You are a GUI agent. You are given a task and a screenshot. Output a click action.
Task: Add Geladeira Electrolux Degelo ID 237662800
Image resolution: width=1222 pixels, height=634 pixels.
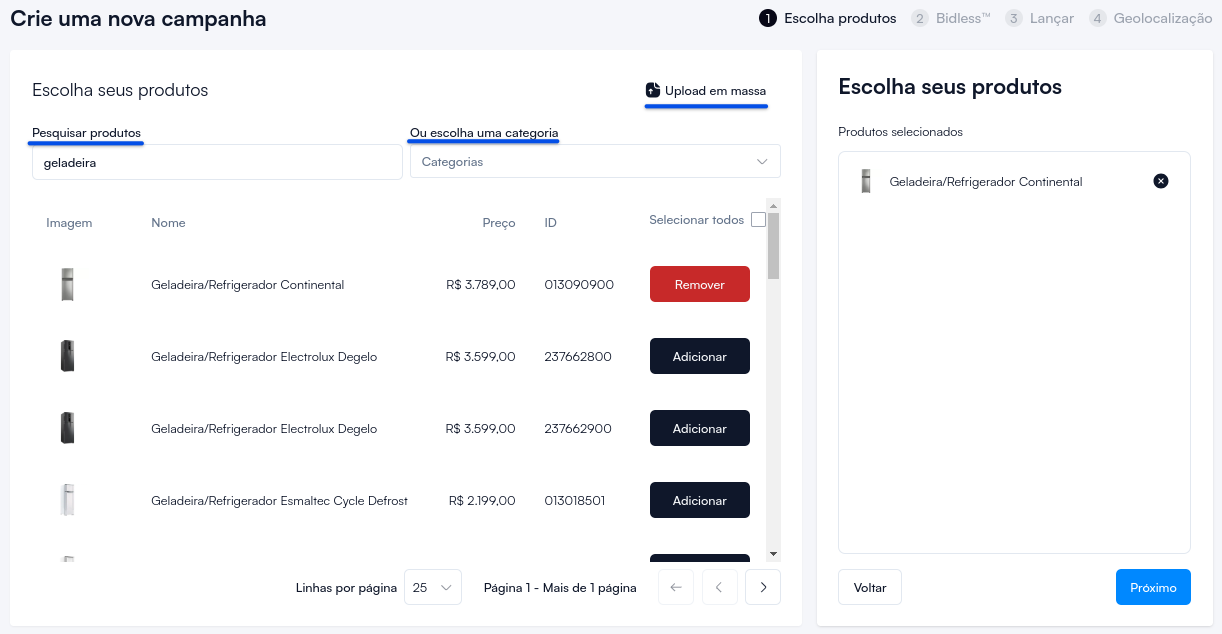point(699,357)
